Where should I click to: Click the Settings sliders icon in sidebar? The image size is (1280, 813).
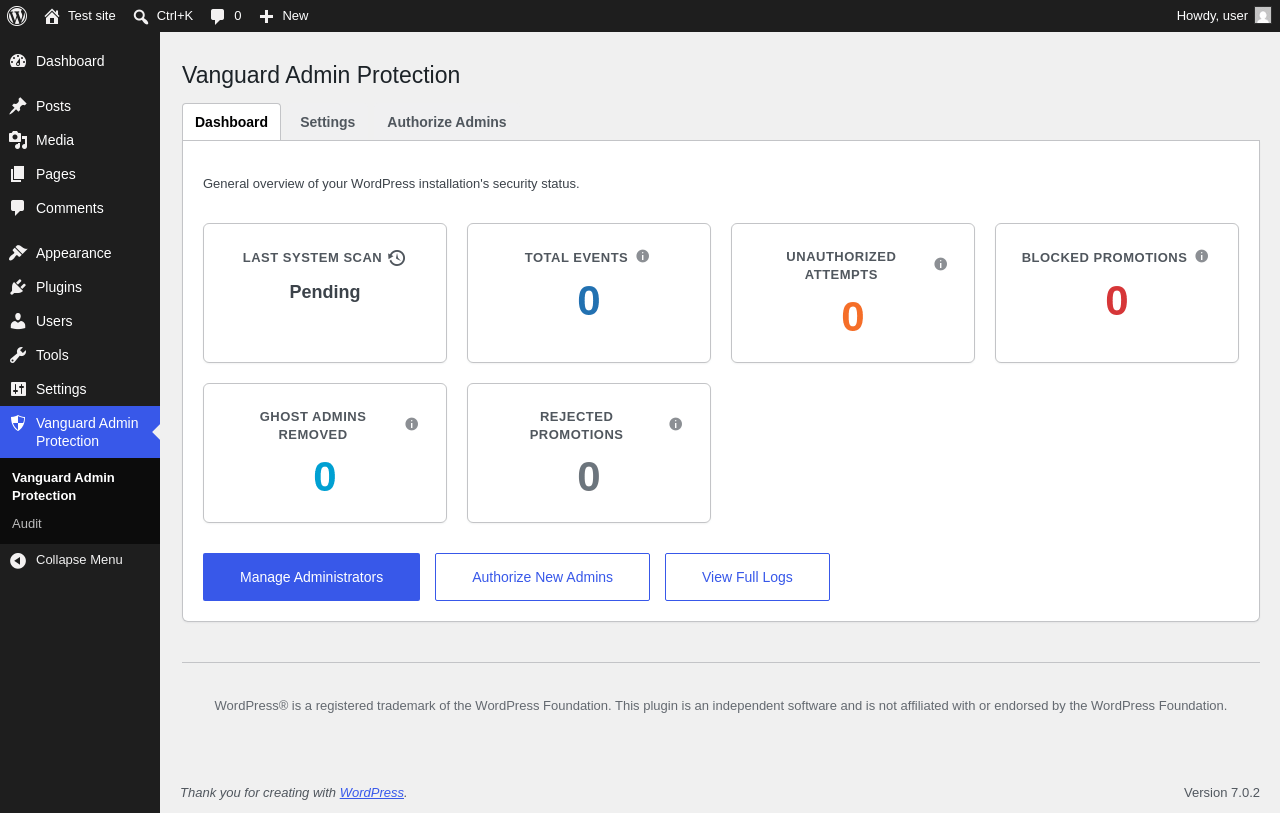18,389
